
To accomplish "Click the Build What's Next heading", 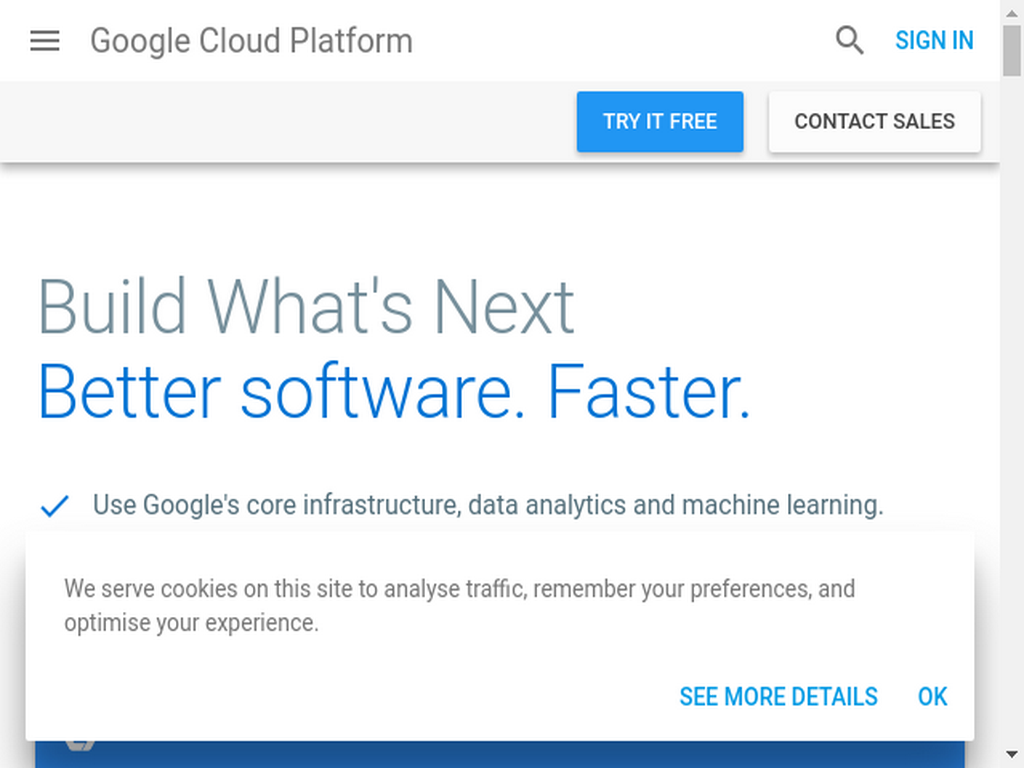I will (x=306, y=306).
